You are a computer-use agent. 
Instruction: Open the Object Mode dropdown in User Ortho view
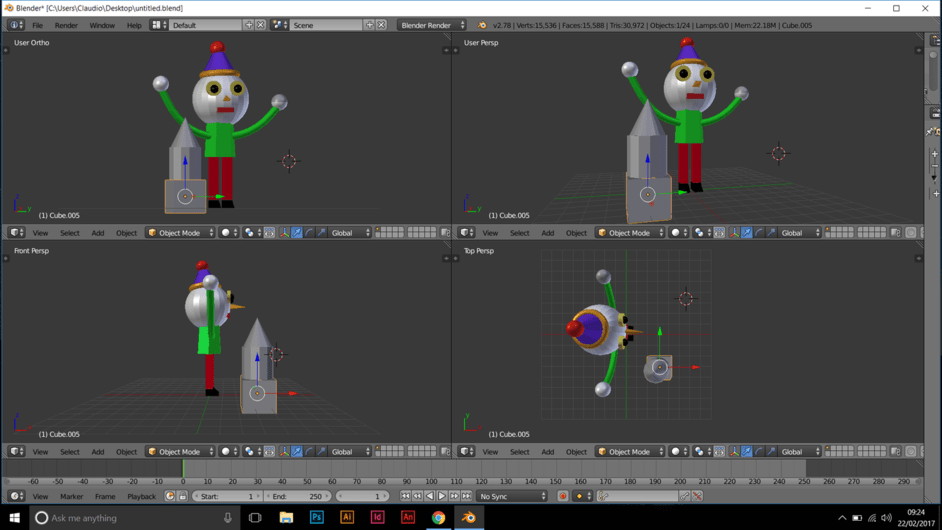[x=180, y=233]
